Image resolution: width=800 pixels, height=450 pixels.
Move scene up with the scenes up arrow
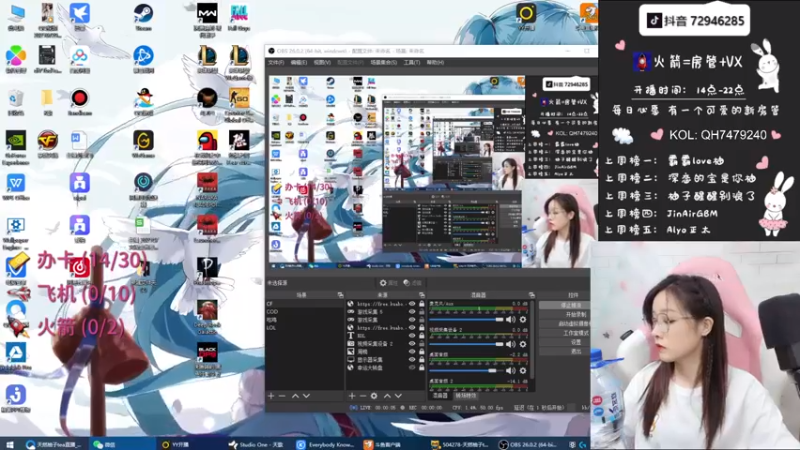pos(295,396)
